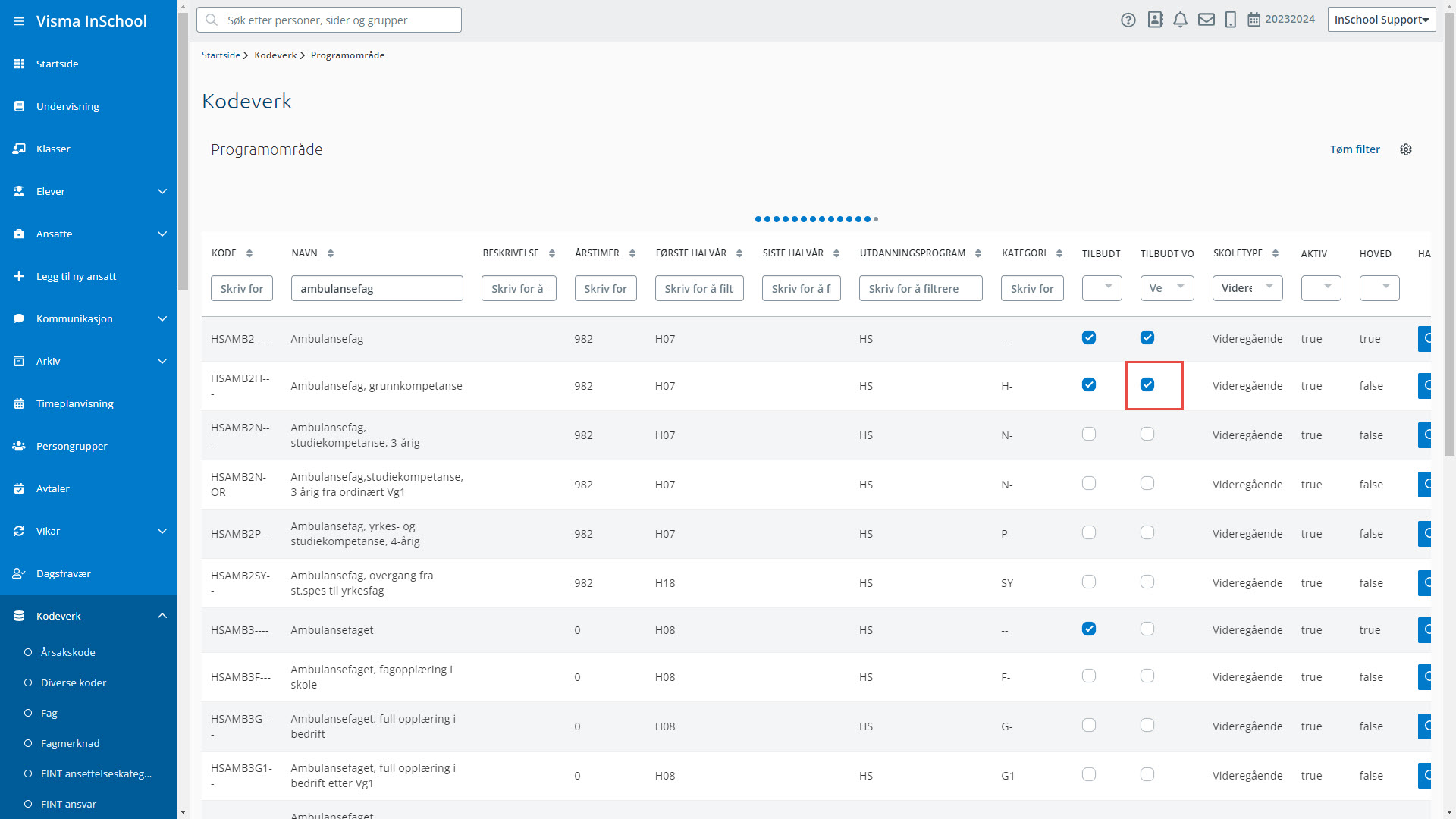Sort by KATEGORI column arrows
This screenshot has width=1456, height=819.
[1059, 253]
